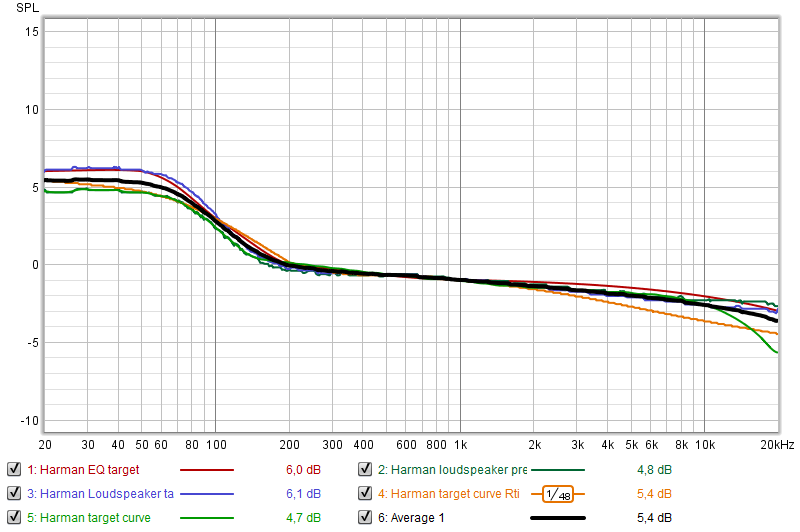Click the '4: Harman target curve Rti' label
The height and width of the screenshot is (532, 800).
[456, 494]
